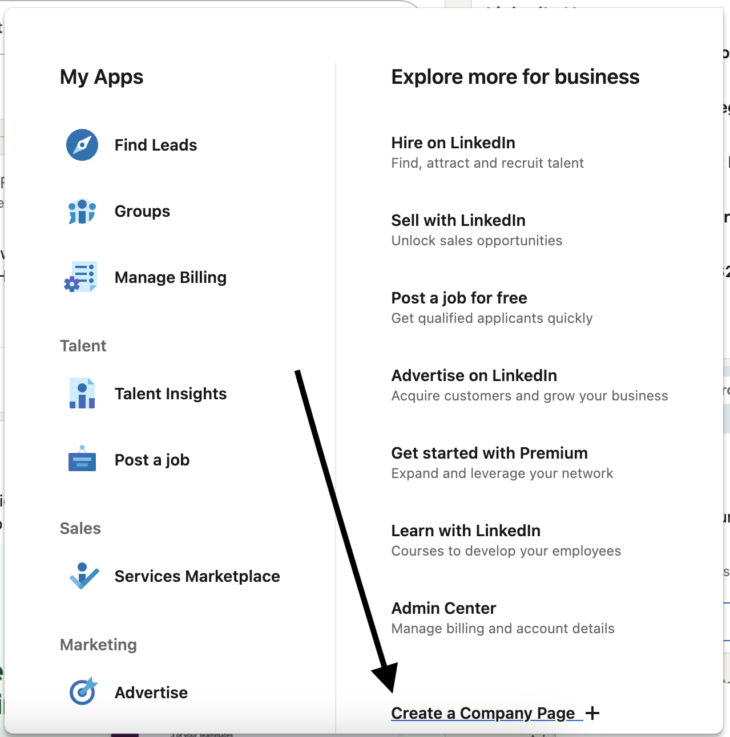Open Hire on LinkedIn
Screen dimensions: 730x737
pos(453,143)
